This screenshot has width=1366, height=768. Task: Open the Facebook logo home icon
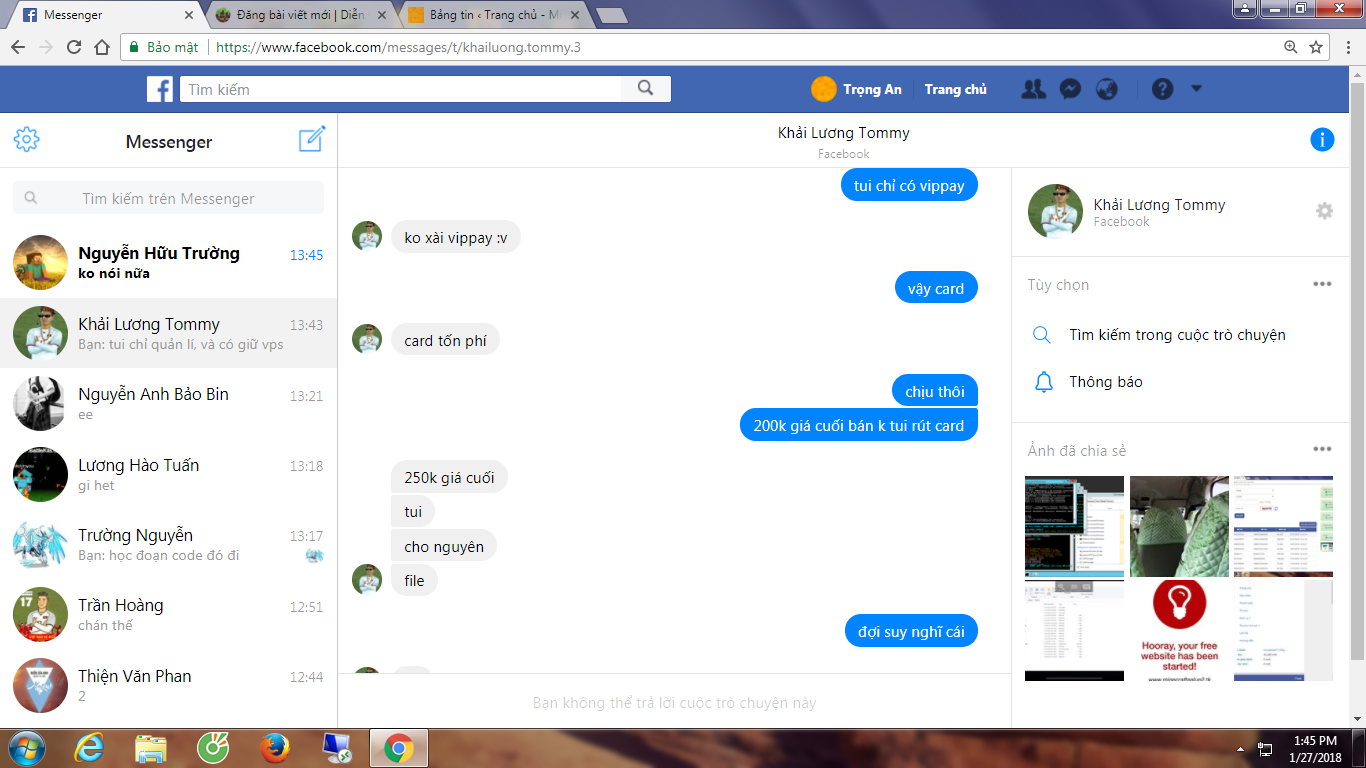[160, 89]
